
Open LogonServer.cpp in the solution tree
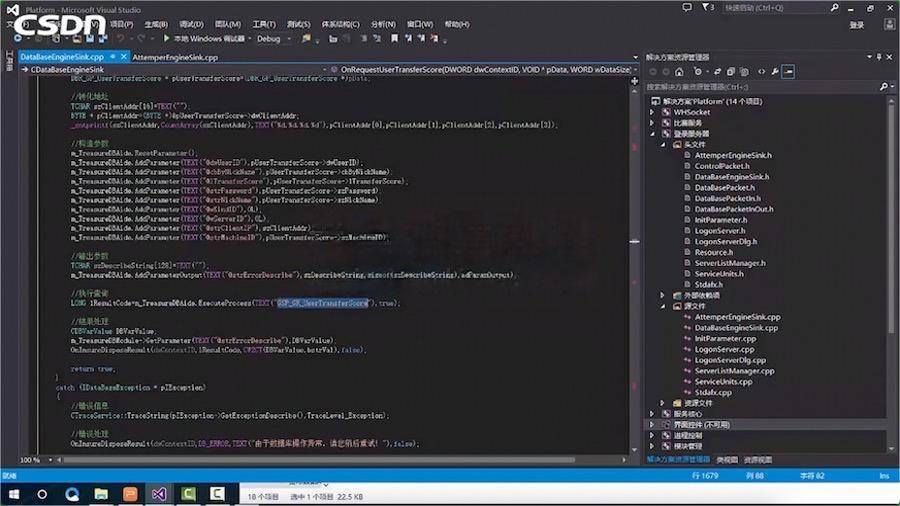click(x=723, y=349)
